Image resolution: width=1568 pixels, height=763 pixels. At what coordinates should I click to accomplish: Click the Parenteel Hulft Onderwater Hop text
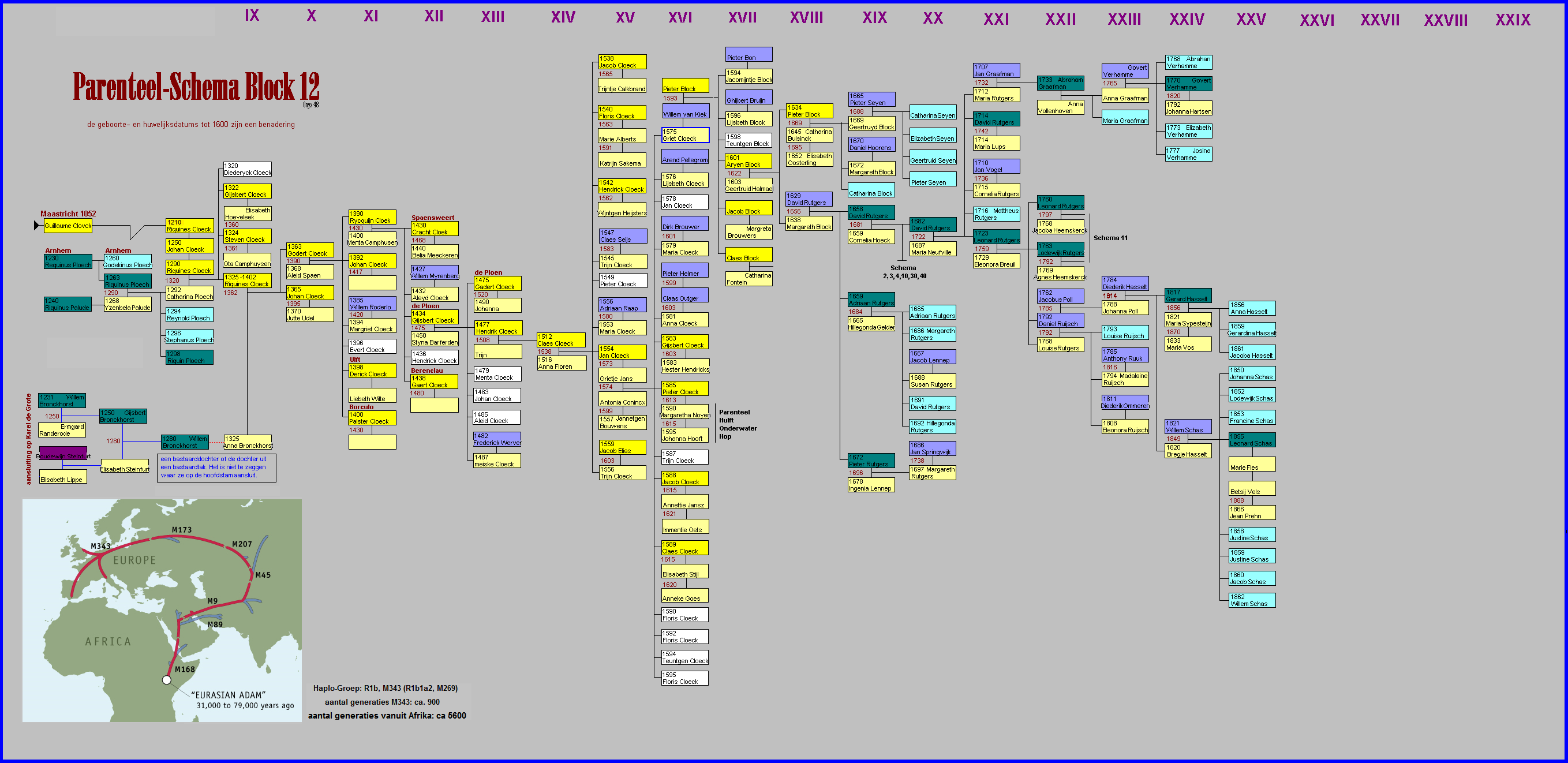737,424
